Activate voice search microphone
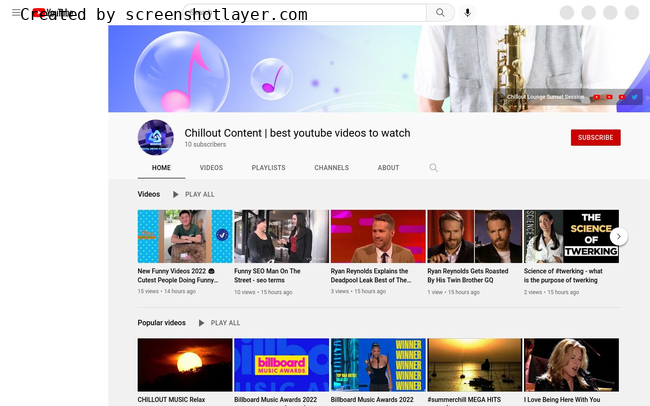Screen dimensions: 650x406 467,13
